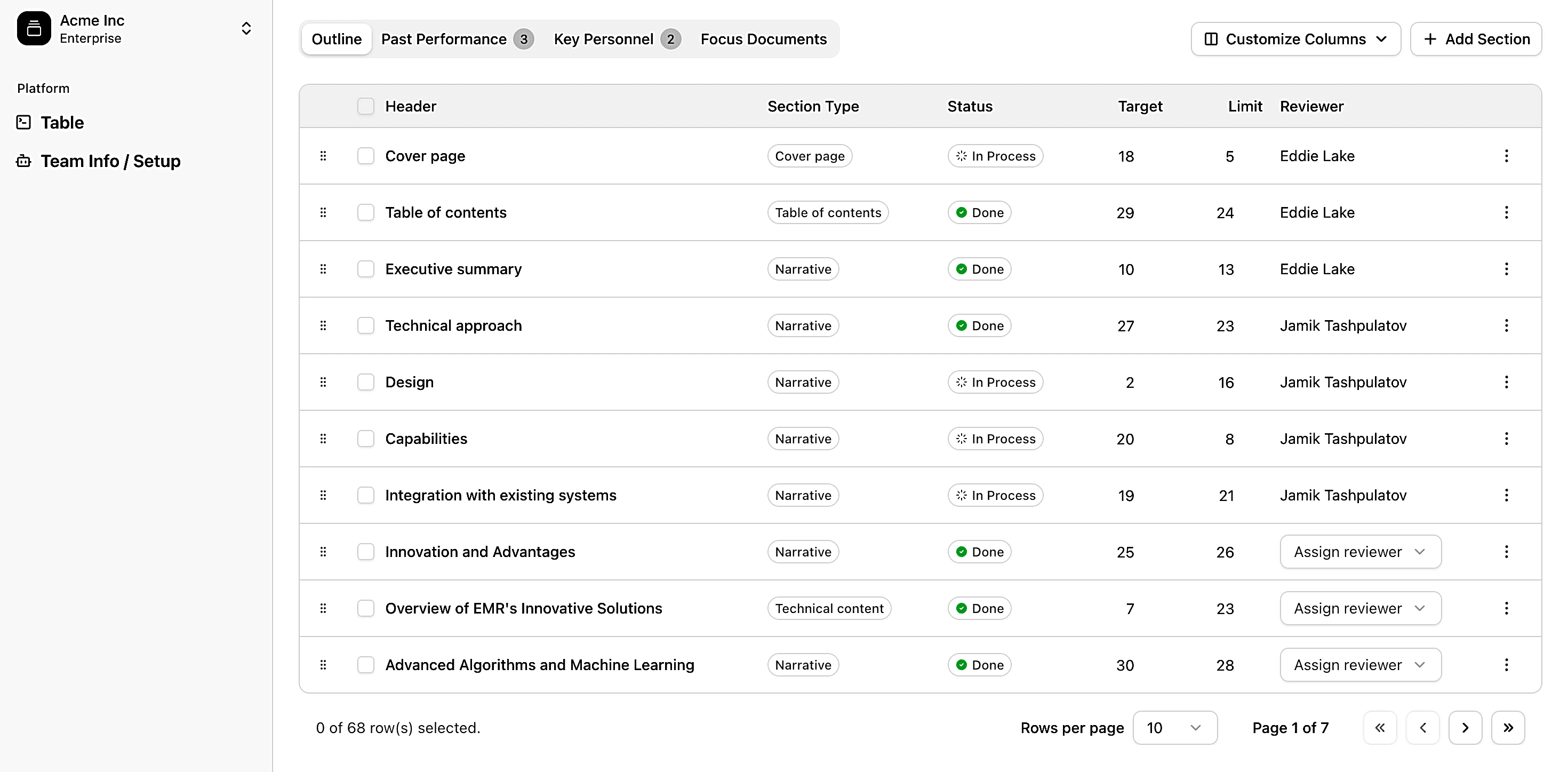Open the Focus Documents tab
Viewport: 1568px width, 772px height.
click(x=764, y=38)
